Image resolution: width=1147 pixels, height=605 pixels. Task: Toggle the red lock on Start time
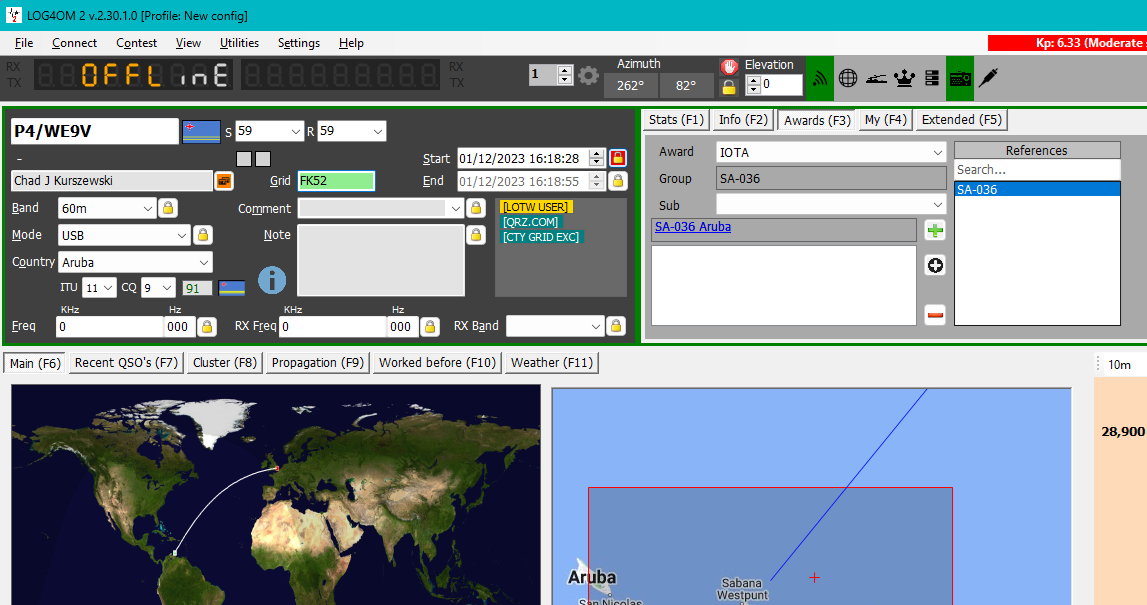pyautogui.click(x=618, y=158)
